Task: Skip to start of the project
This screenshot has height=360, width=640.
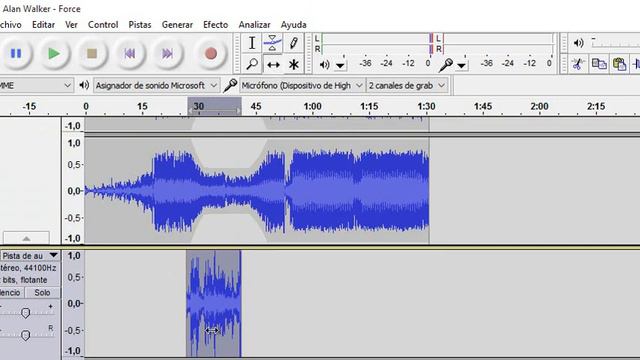Action: coord(130,53)
